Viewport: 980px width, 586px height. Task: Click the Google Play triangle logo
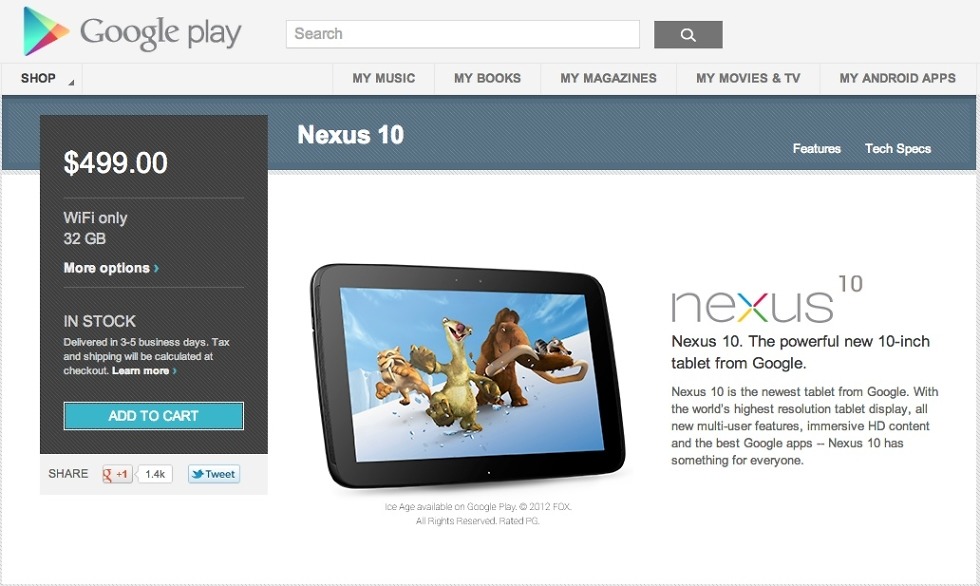tap(45, 31)
